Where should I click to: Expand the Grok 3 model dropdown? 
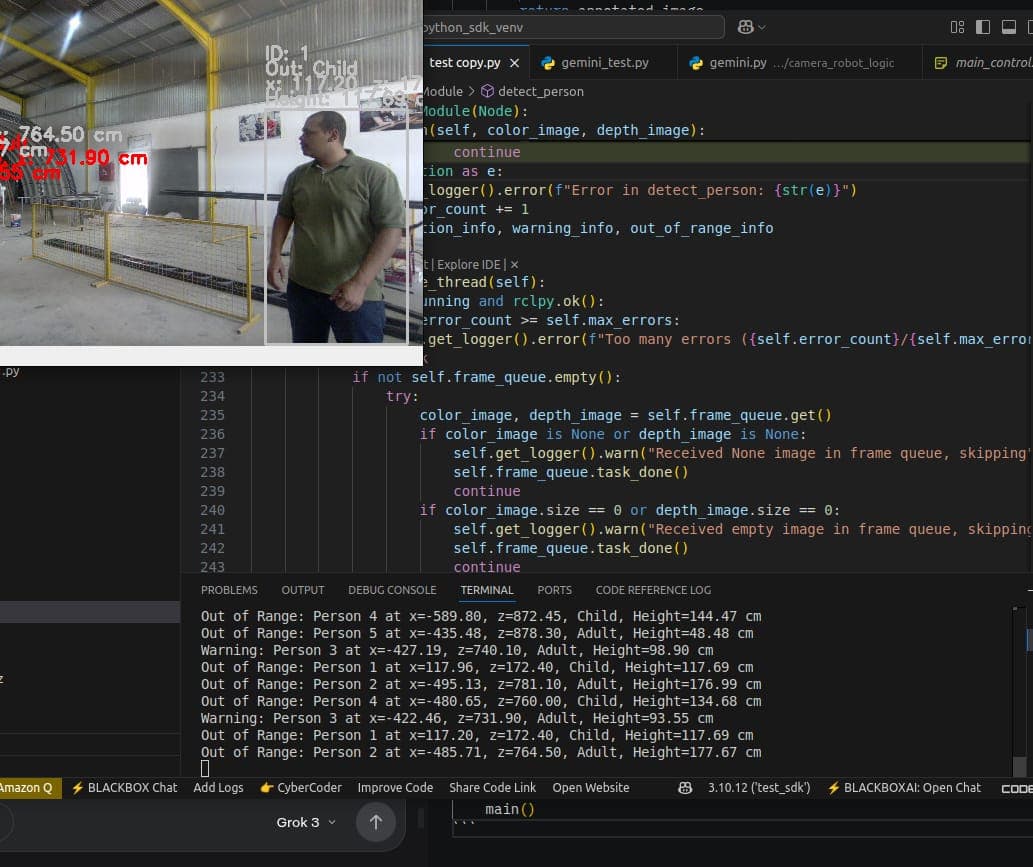pos(306,822)
